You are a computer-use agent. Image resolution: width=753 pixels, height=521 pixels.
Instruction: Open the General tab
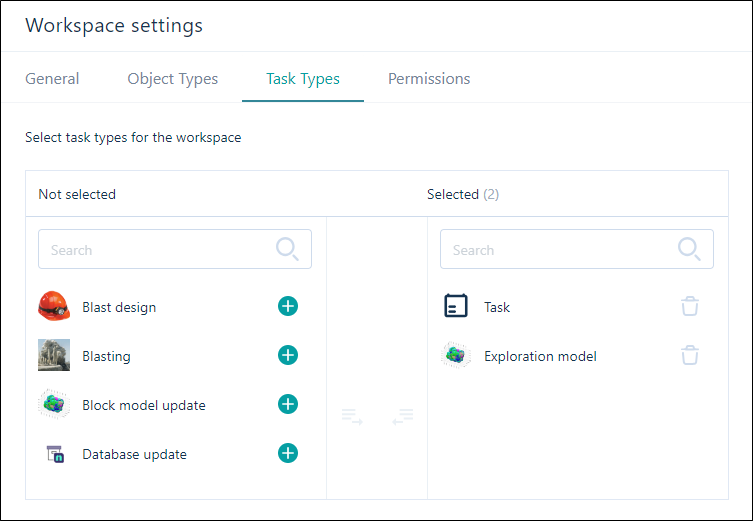[52, 79]
